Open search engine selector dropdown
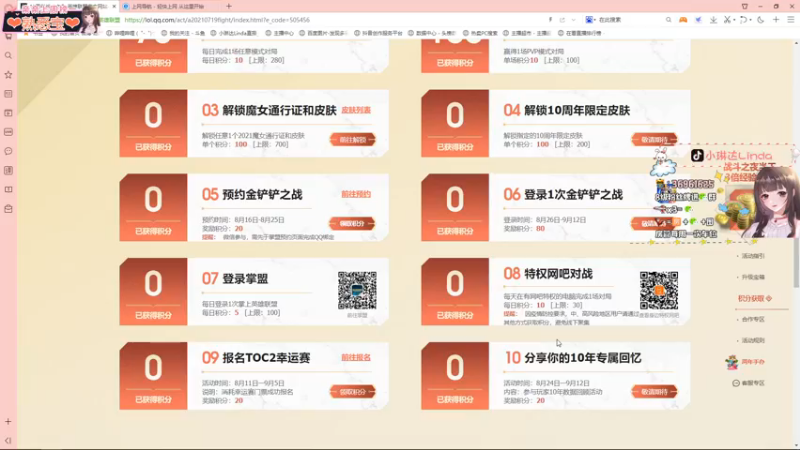Viewport: 800px width, 450px height. tap(589, 20)
